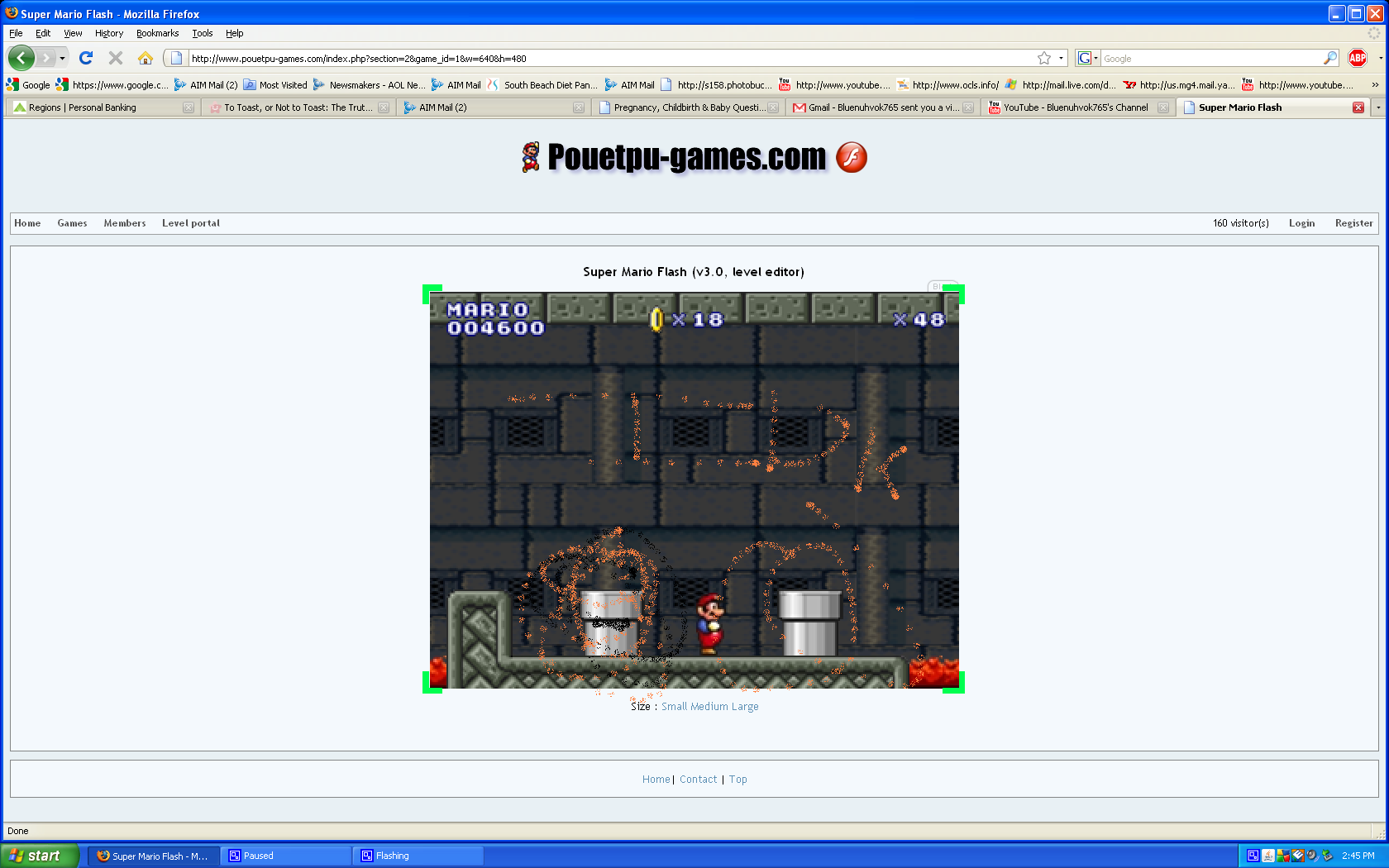Image resolution: width=1389 pixels, height=868 pixels.
Task: Open the Members link
Action: tap(125, 223)
